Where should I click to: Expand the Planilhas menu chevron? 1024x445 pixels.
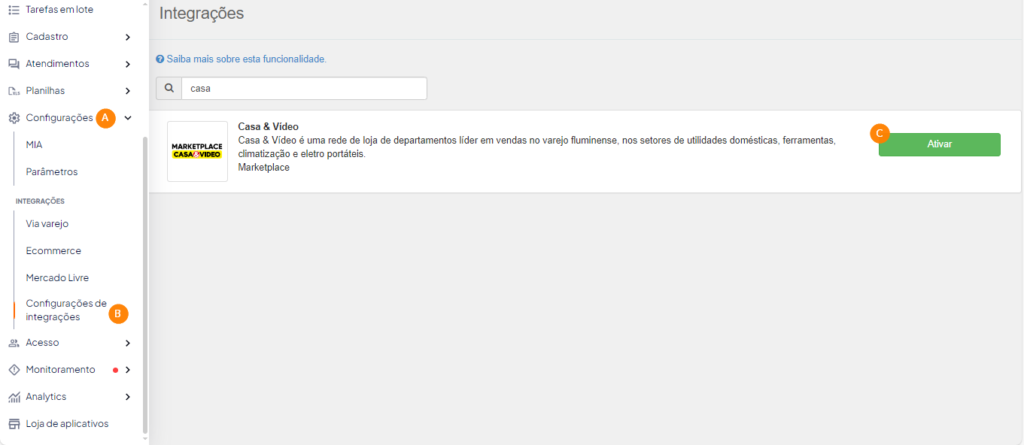point(128,91)
